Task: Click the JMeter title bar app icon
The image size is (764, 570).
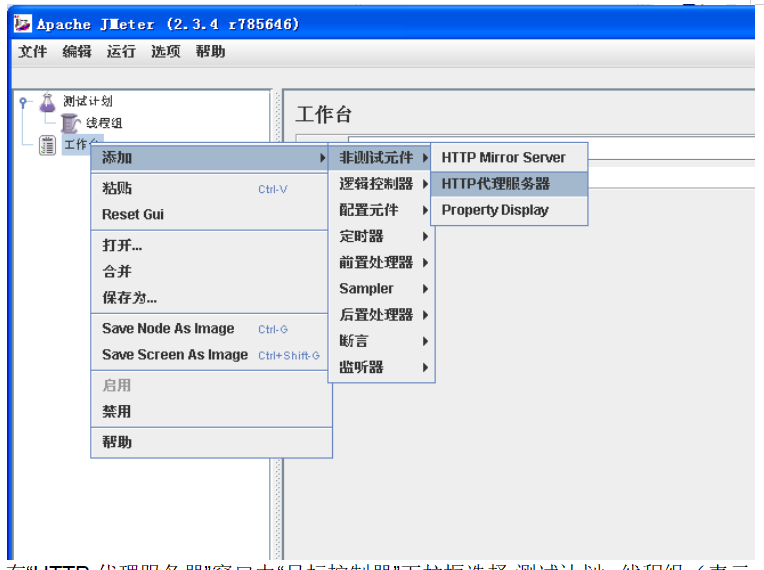Action: tap(22, 23)
